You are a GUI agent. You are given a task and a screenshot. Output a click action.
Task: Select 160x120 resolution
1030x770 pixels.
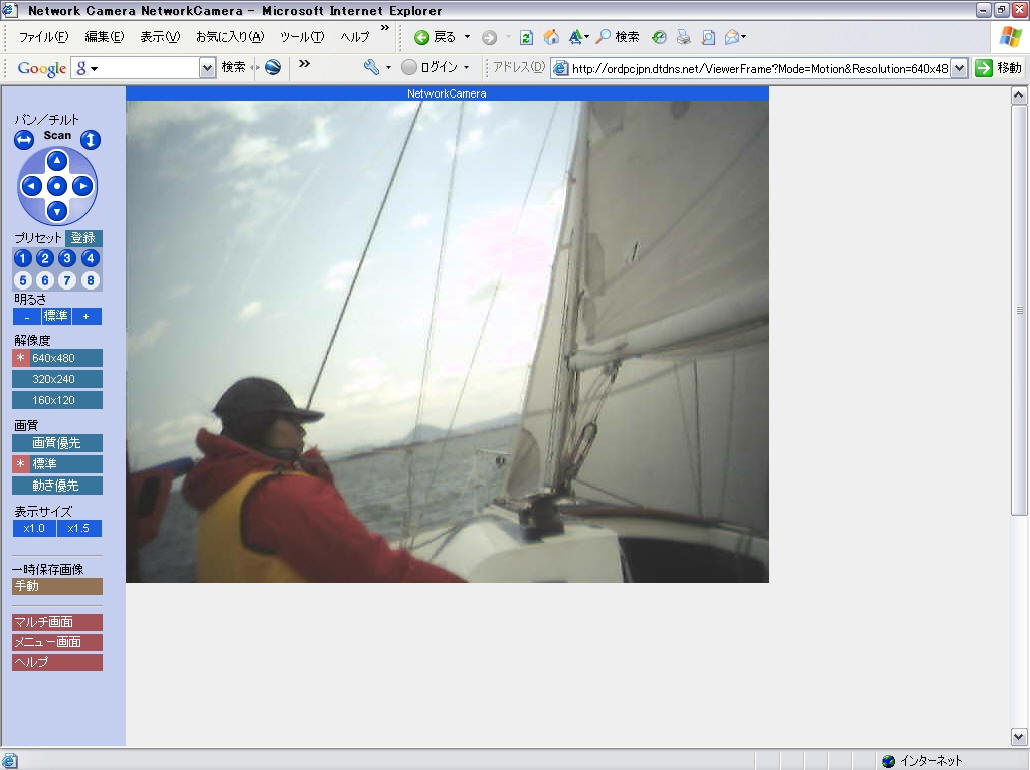(x=57, y=400)
